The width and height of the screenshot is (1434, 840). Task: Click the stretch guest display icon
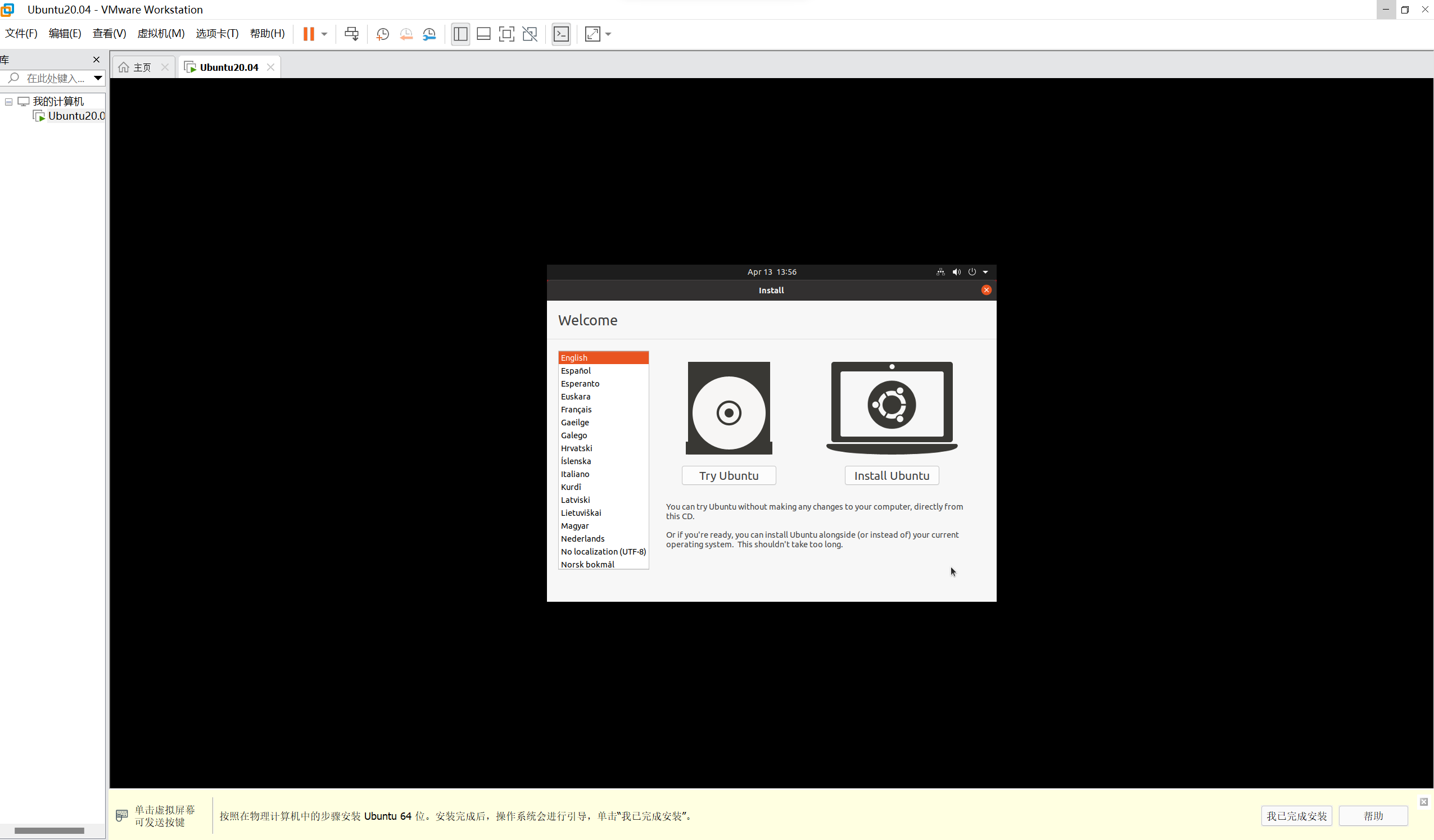coord(592,34)
